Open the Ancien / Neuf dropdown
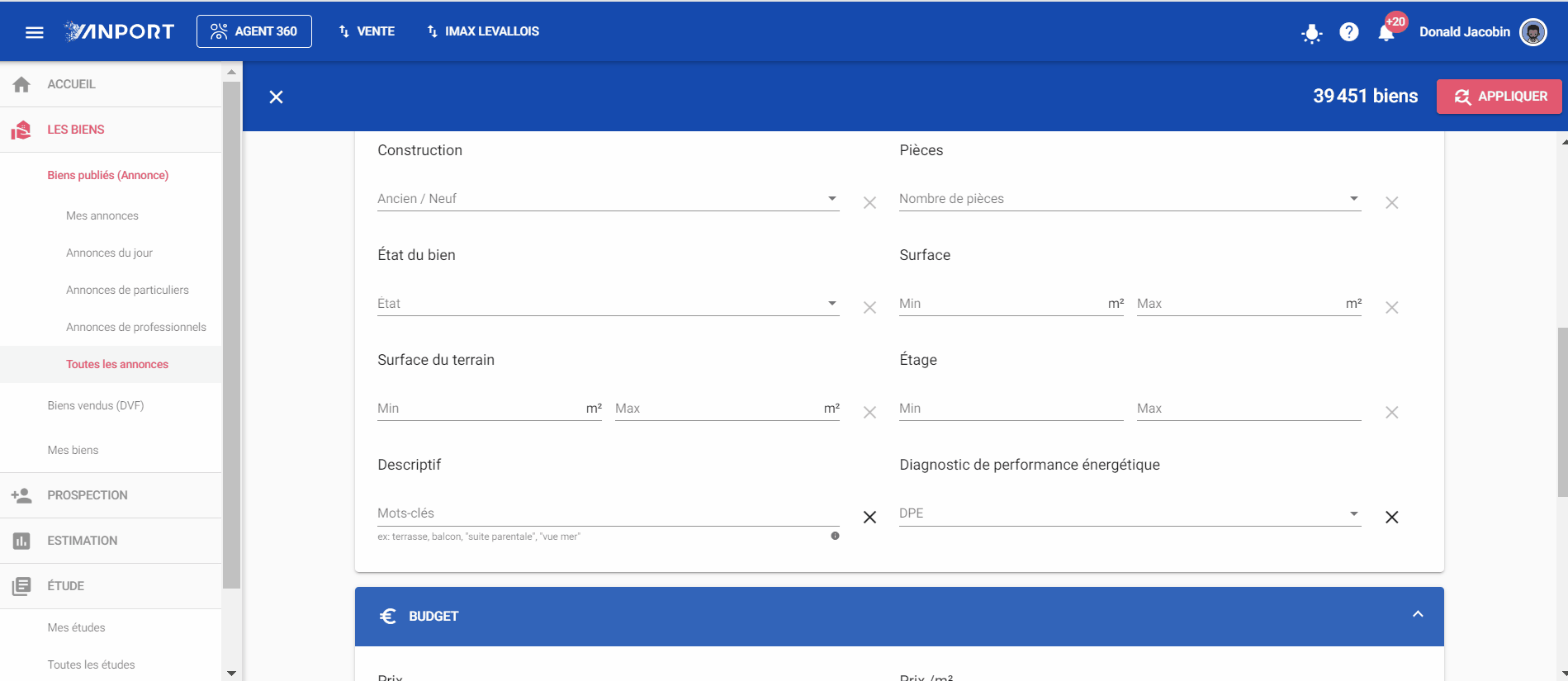 [609, 199]
